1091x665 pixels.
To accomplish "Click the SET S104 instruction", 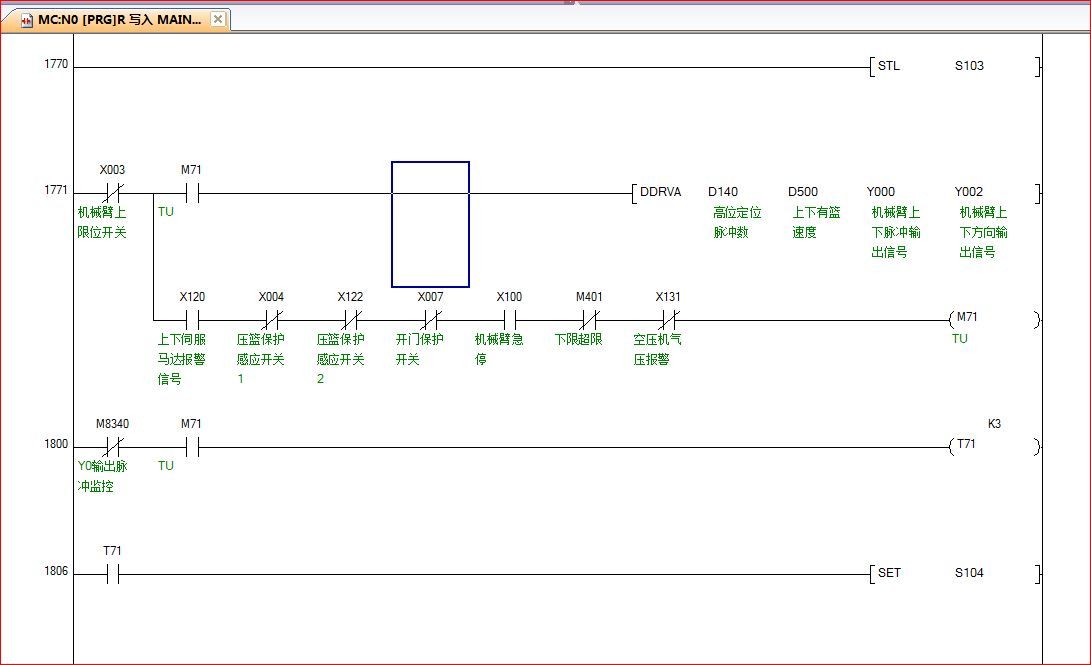I will point(888,574).
